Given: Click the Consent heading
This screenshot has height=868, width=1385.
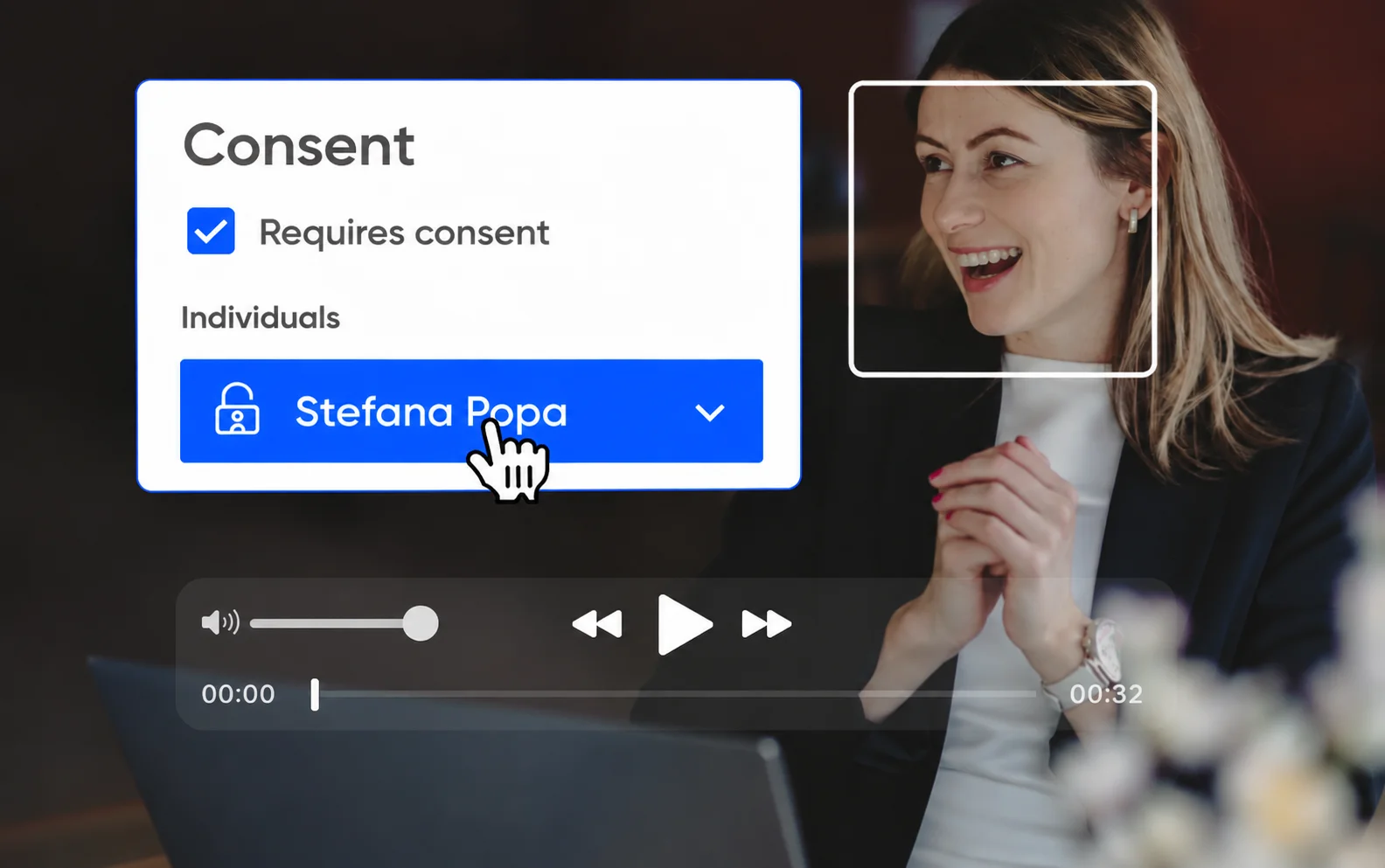Looking at the screenshot, I should coord(298,145).
